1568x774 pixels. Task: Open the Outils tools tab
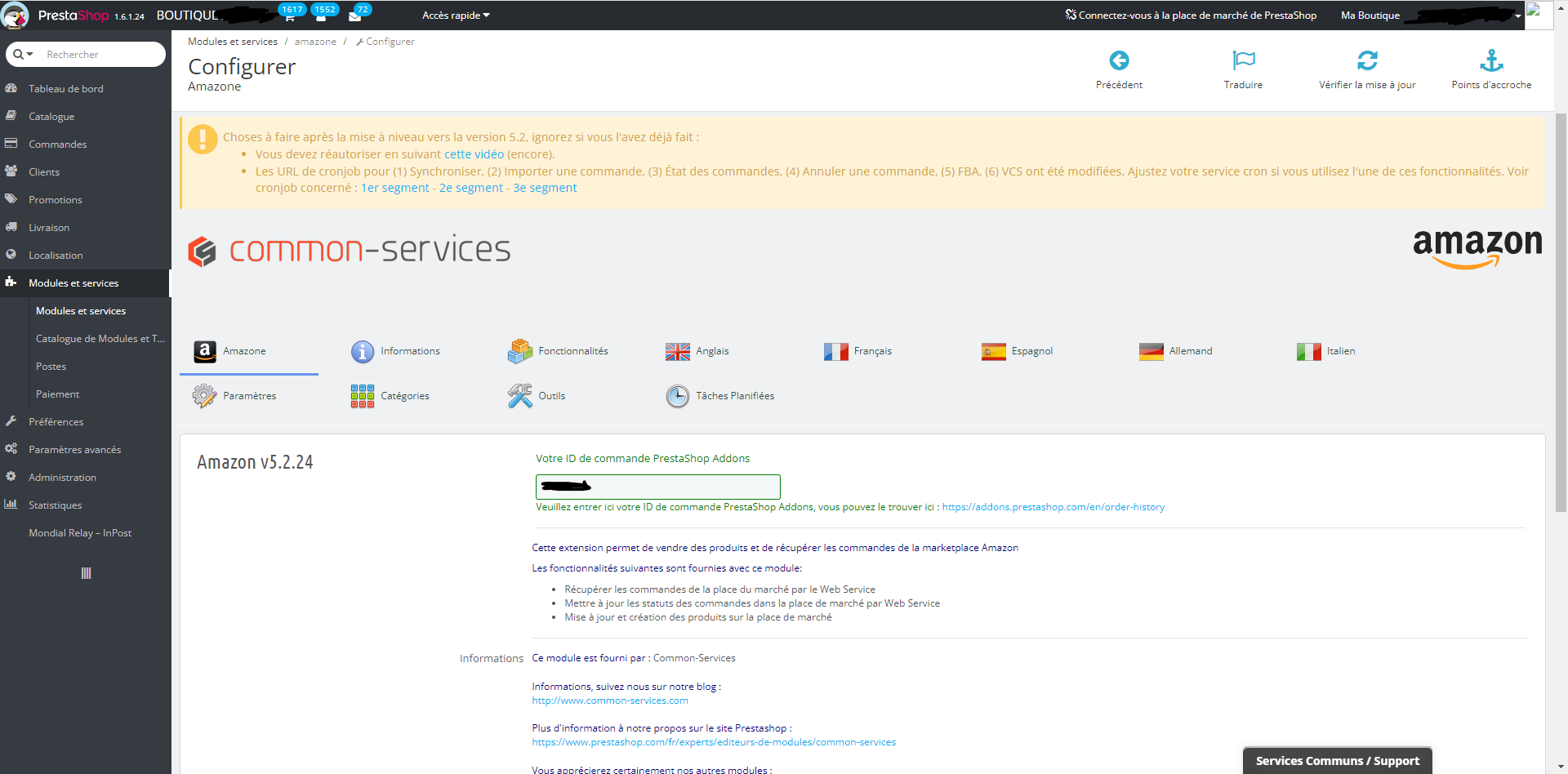pos(537,396)
